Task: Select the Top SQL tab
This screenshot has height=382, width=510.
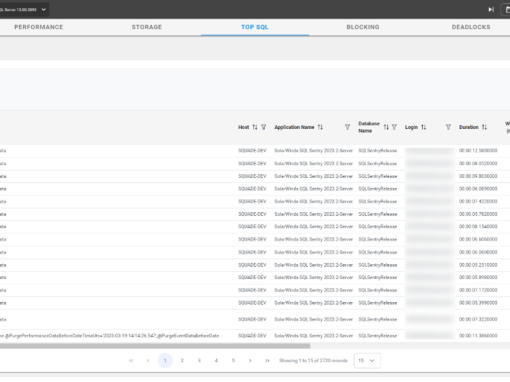Action: click(x=255, y=27)
